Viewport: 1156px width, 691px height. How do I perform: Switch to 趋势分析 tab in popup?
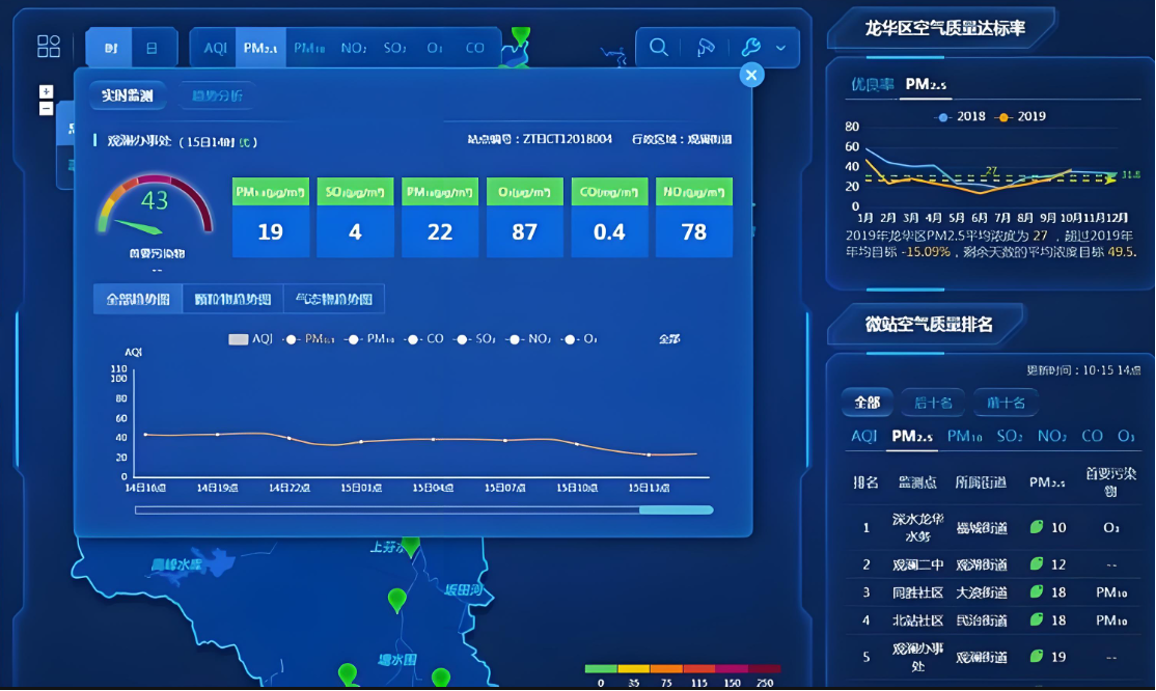[x=217, y=96]
